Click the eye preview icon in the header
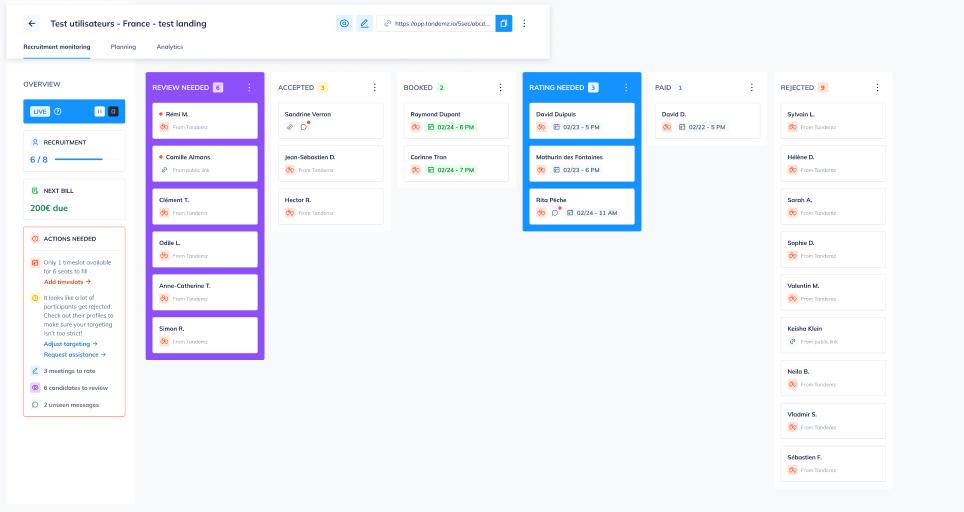Viewport: 964px width, 512px height. (x=344, y=23)
